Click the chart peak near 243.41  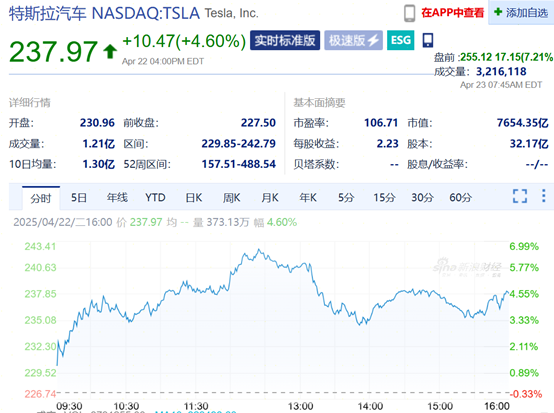[x=259, y=250]
